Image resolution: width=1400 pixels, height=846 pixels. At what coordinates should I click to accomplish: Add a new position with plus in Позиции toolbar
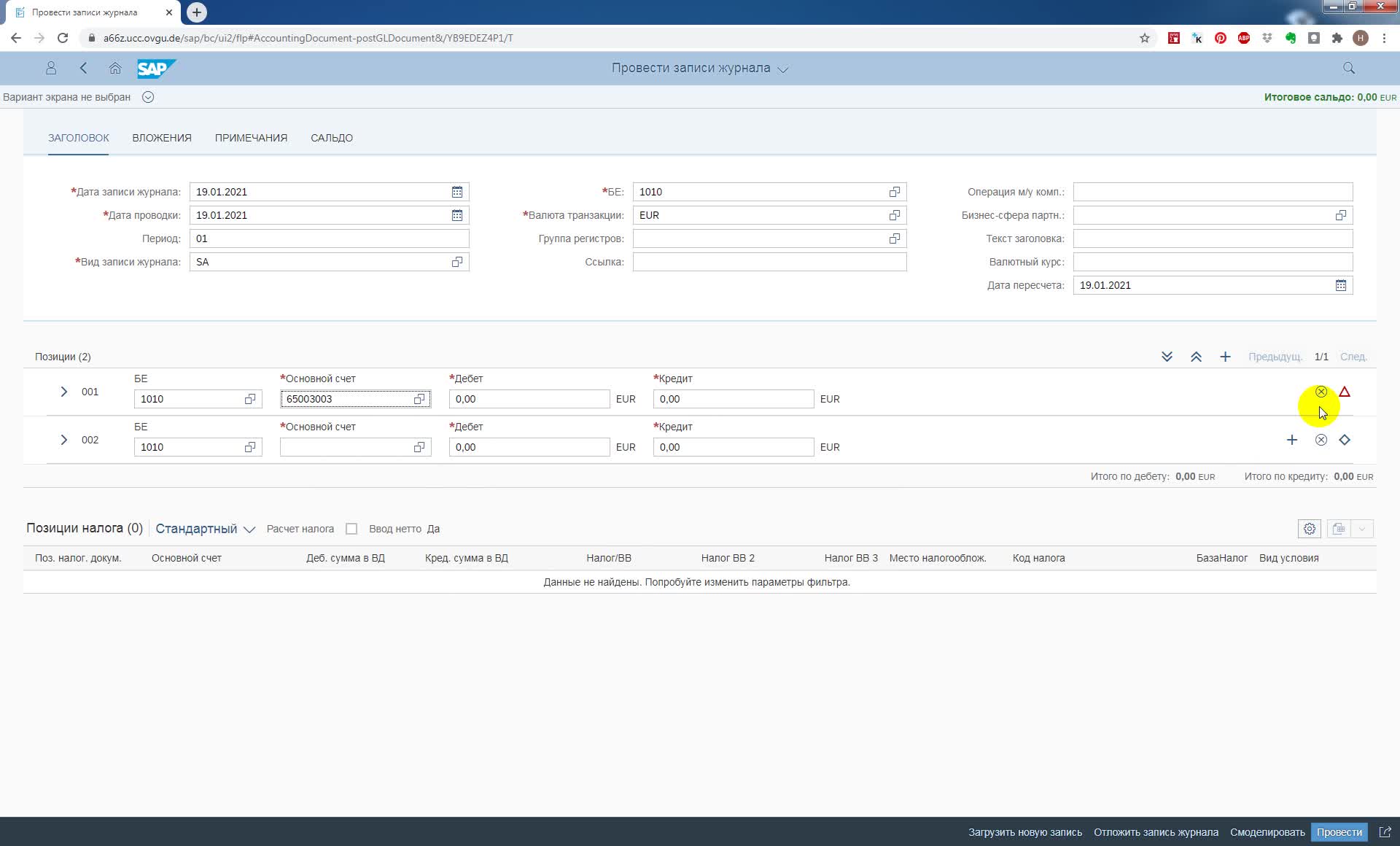(1225, 357)
